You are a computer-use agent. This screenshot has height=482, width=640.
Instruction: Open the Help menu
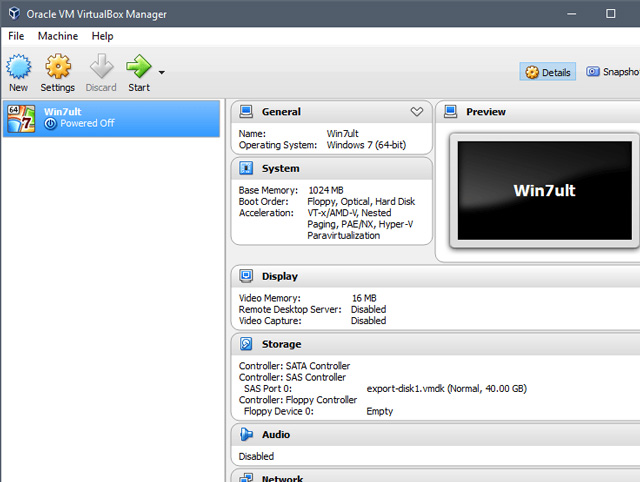point(102,36)
